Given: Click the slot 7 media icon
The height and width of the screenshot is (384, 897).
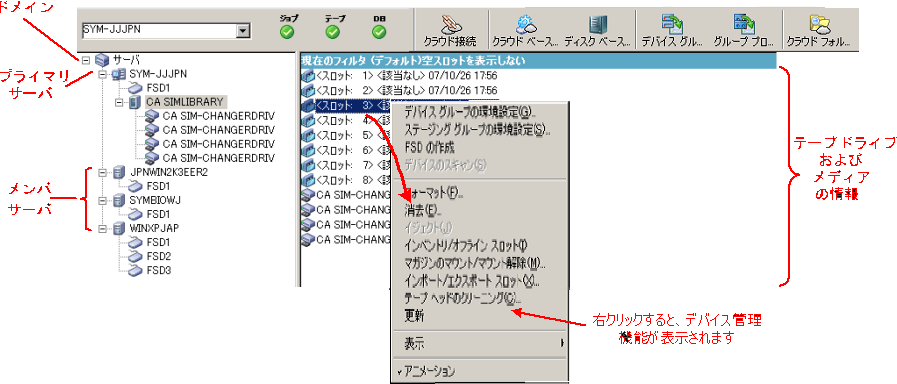Looking at the screenshot, I should pos(308,165).
